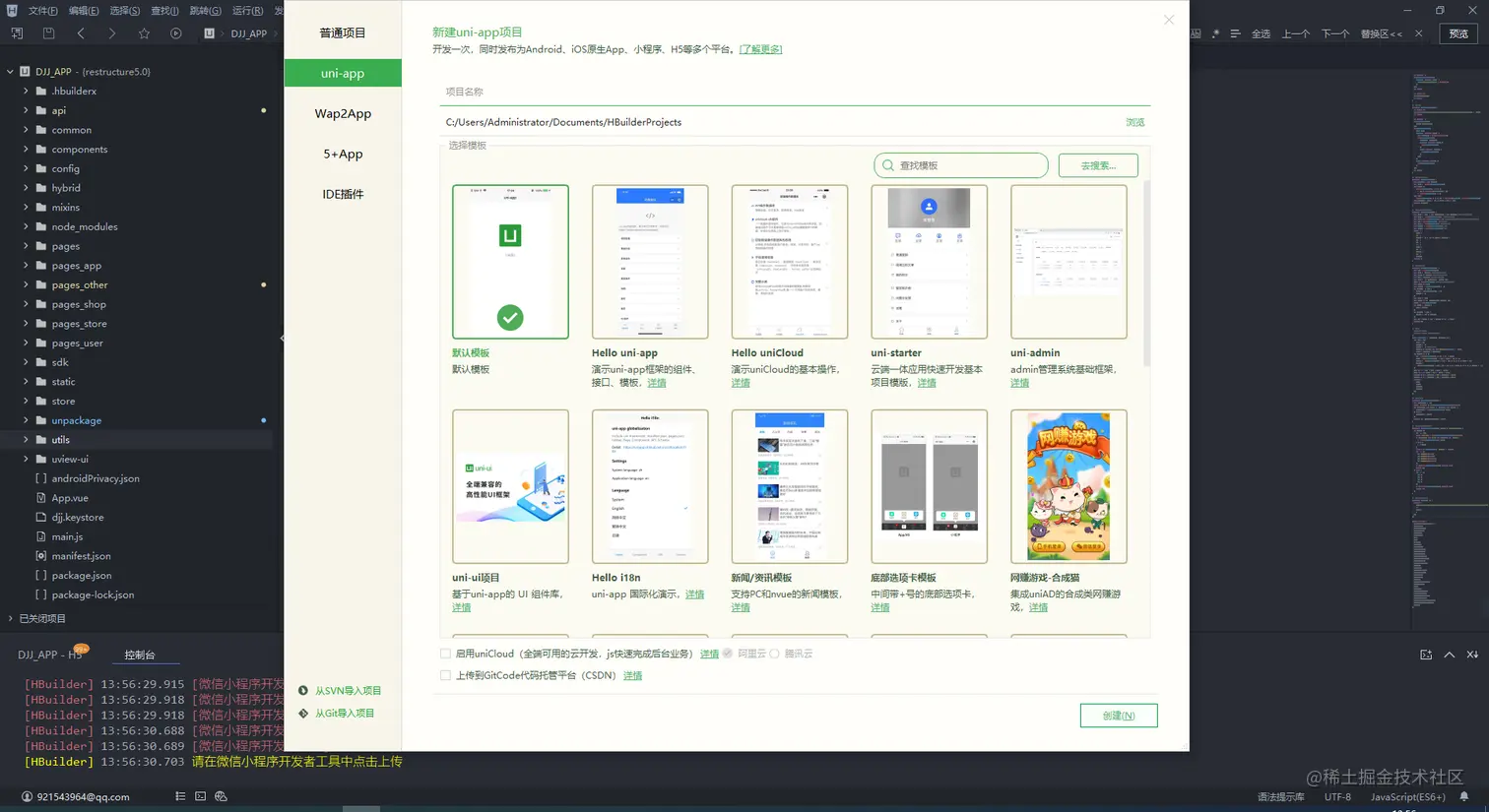Screen dimensions: 1489x812
Task: Enable the 上传到GitCode代码托管平台 checkbox
Action: pos(445,674)
